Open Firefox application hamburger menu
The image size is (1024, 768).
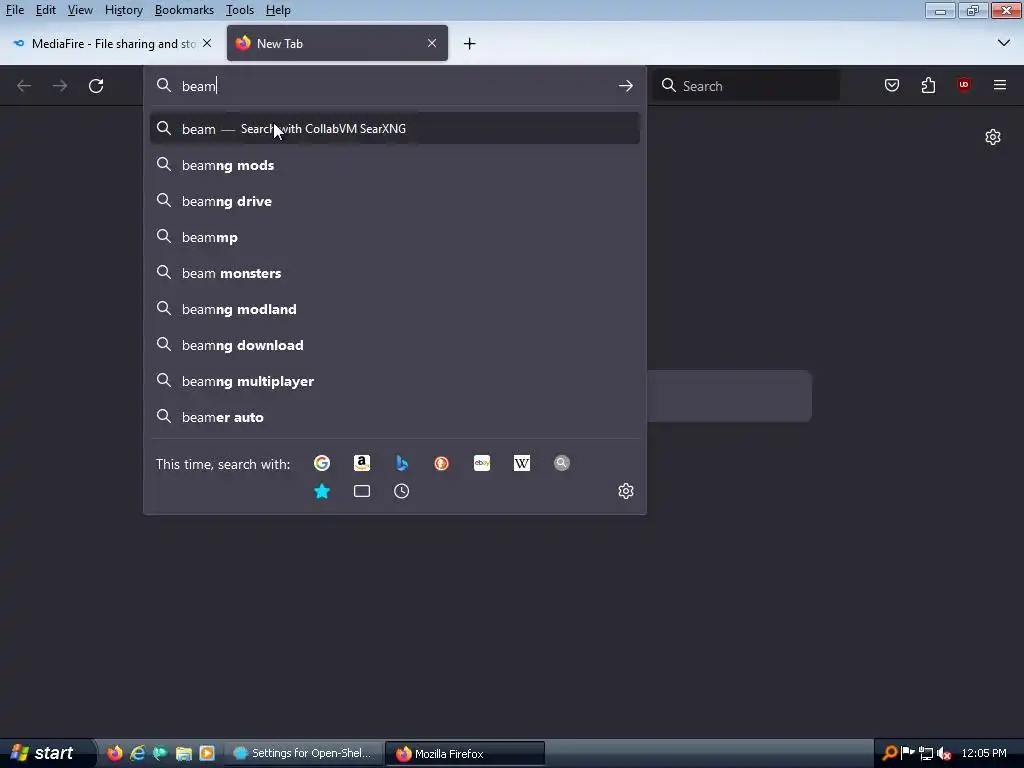point(1000,85)
